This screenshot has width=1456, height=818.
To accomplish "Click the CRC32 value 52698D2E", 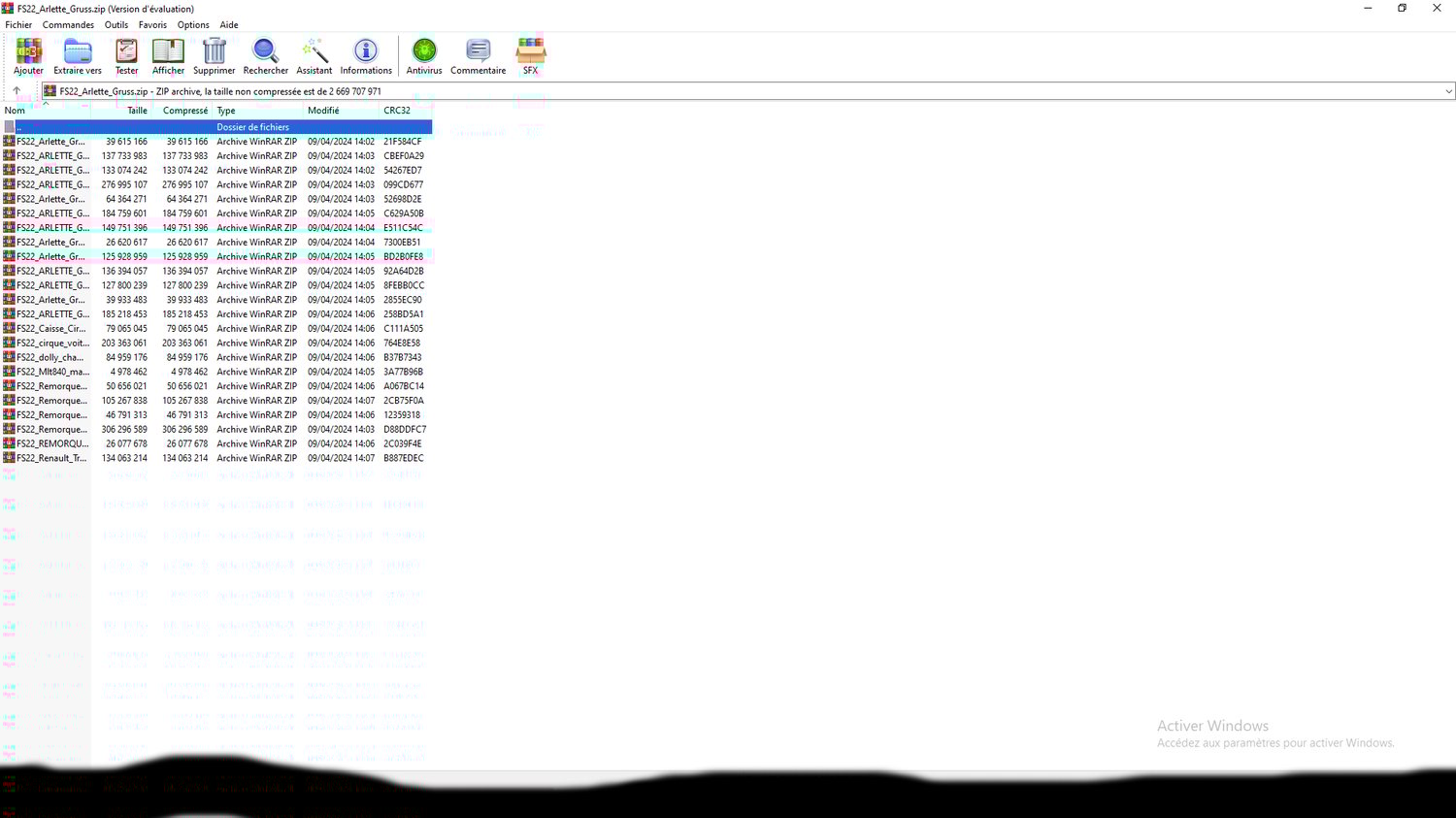I will point(403,199).
